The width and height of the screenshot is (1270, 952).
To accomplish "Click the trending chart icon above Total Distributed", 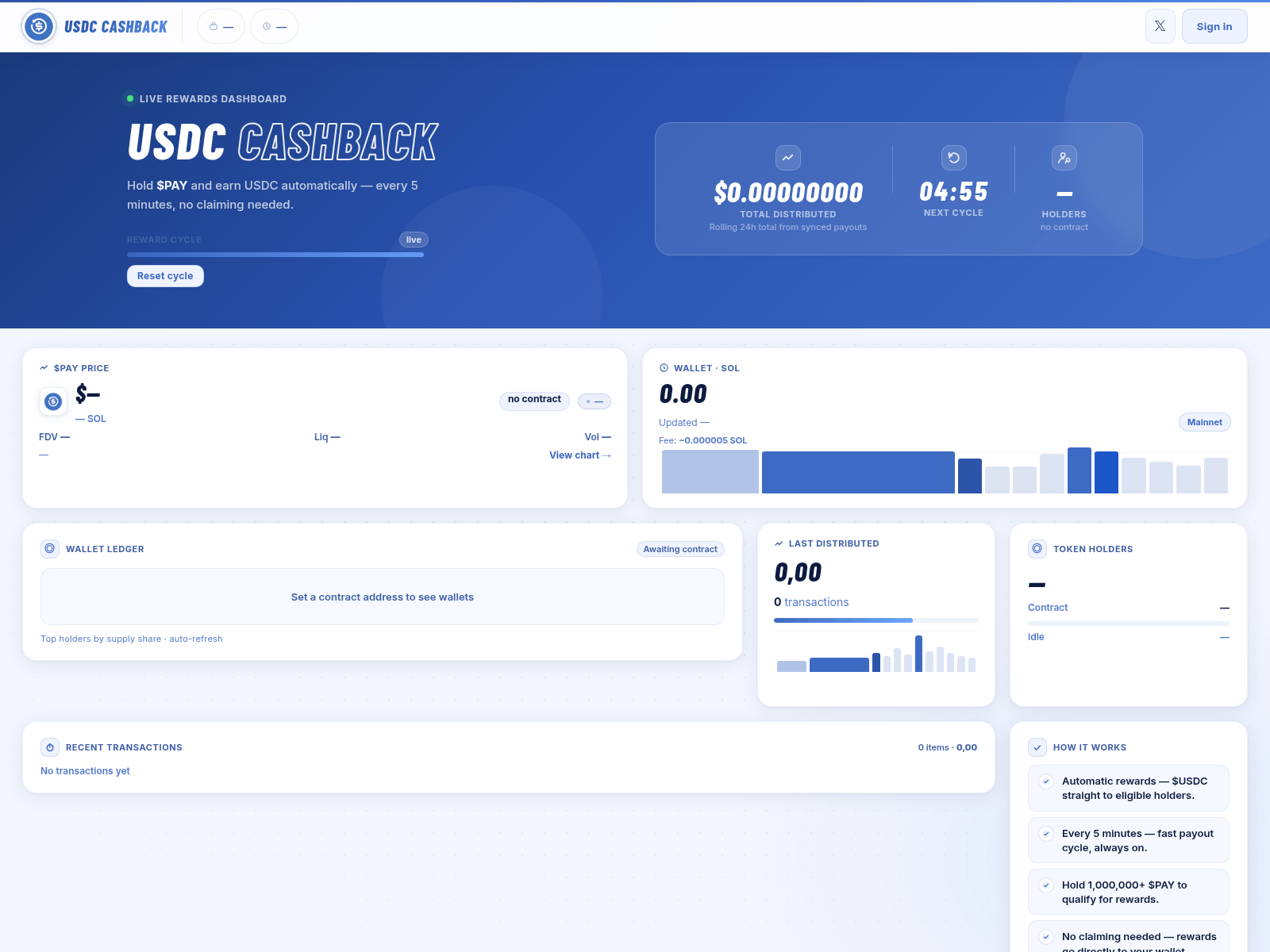I will 787,158.
